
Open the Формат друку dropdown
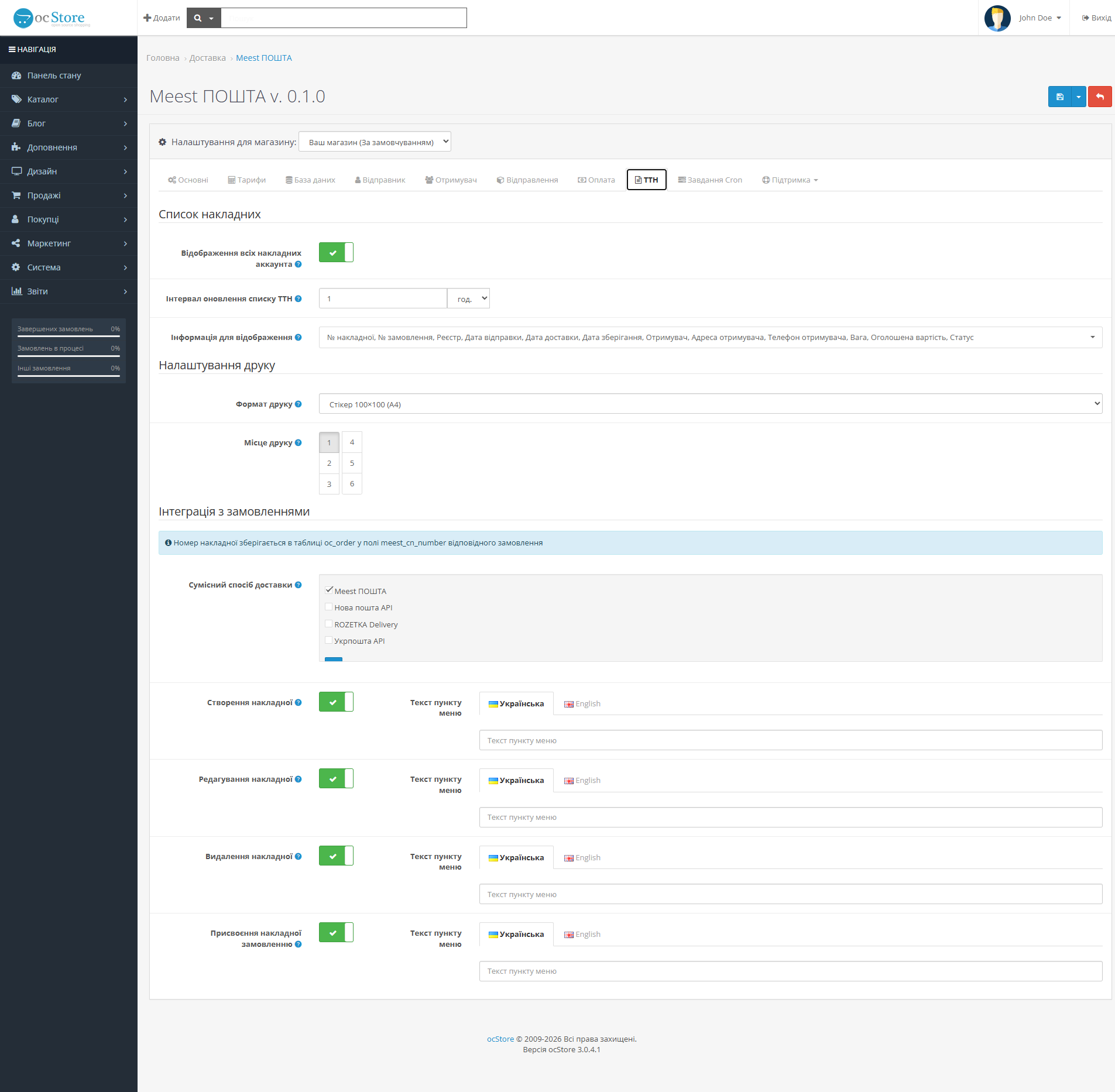click(x=711, y=404)
